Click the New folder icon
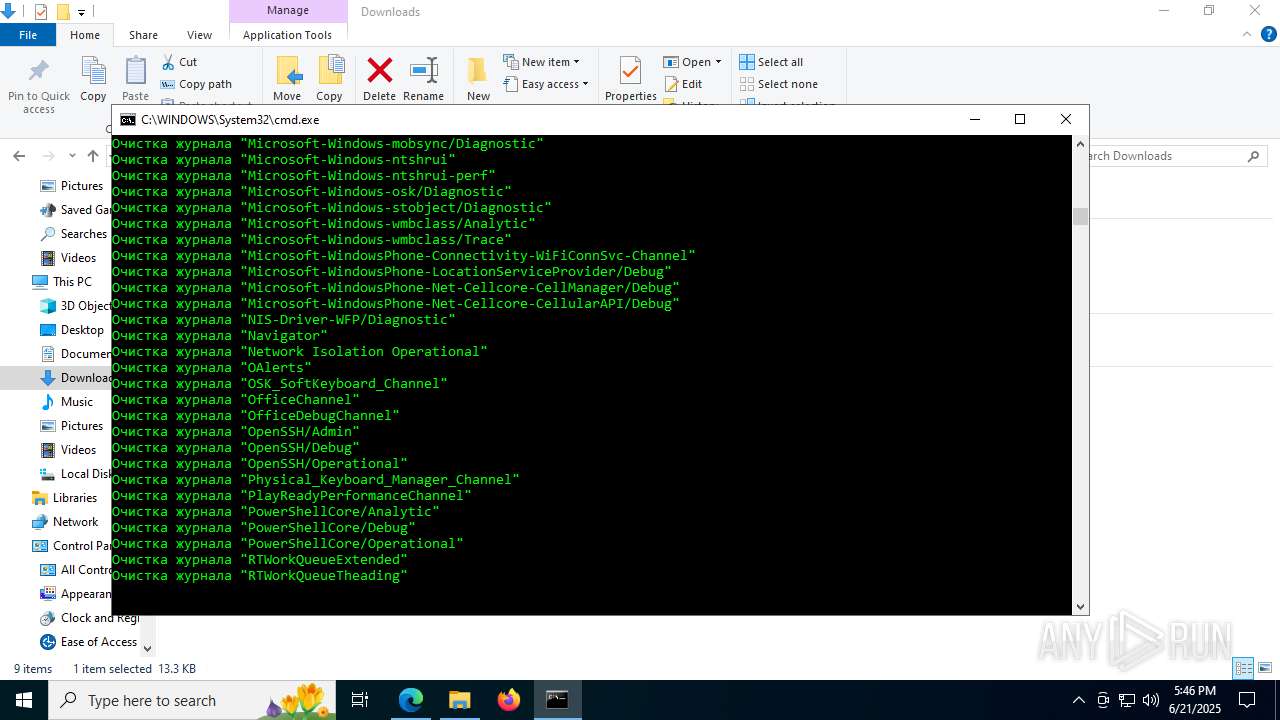Screen dimensions: 1280x720 (478, 71)
